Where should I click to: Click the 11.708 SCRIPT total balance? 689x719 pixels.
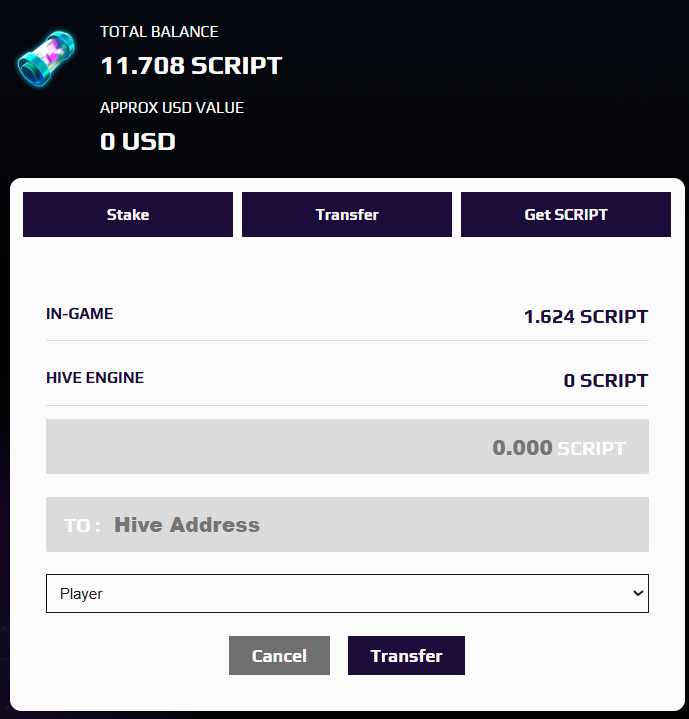(x=191, y=66)
